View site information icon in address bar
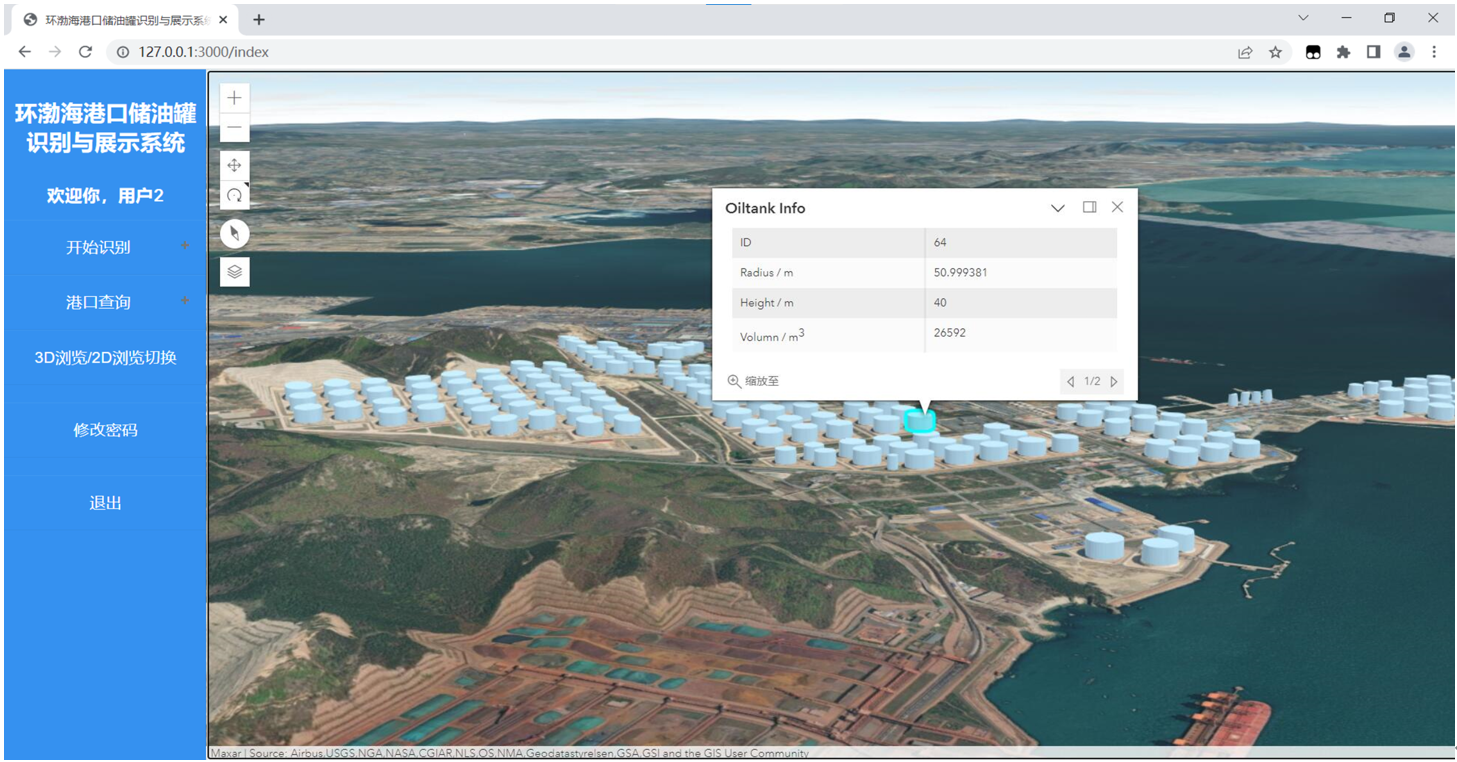 (x=123, y=52)
